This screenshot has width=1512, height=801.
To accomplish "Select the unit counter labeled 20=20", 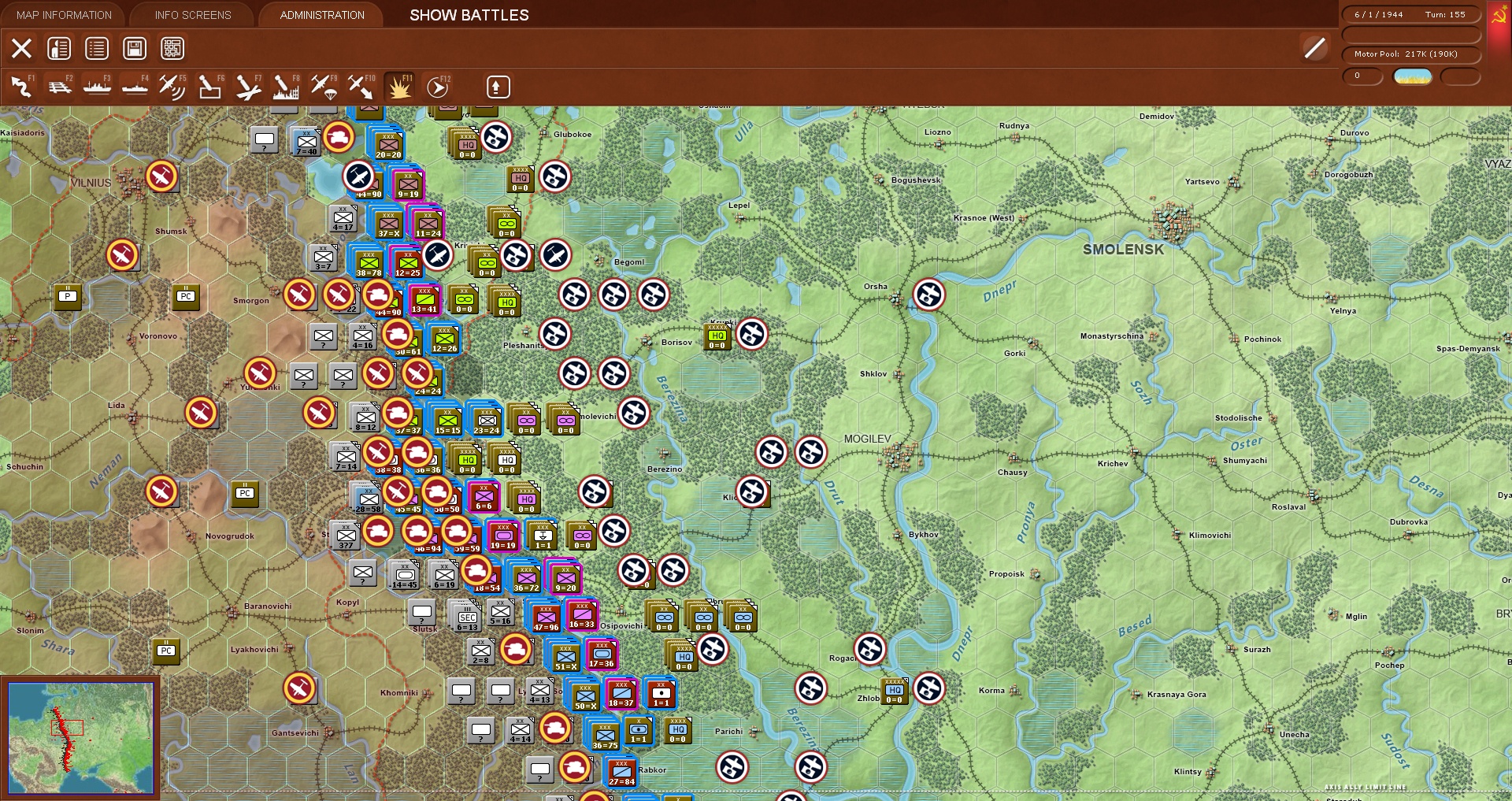I will click(x=388, y=144).
